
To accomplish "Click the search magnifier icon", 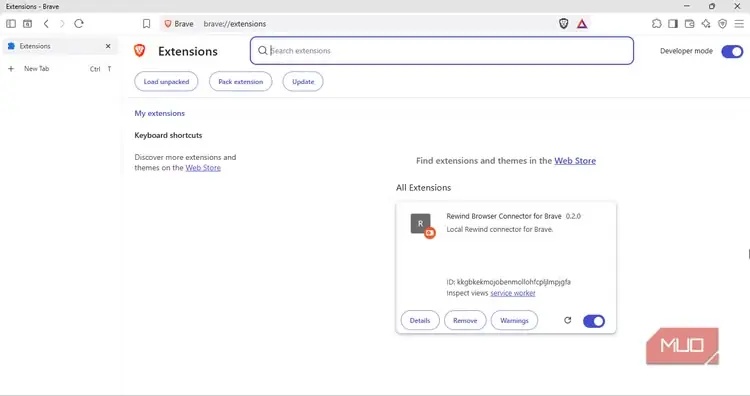I will (263, 51).
